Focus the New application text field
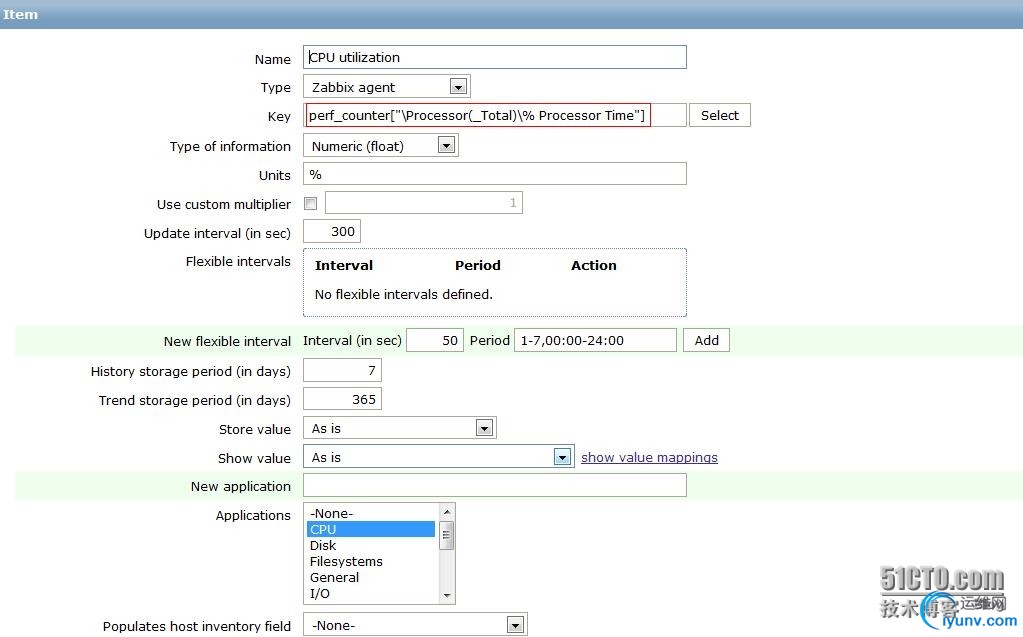The width and height of the screenshot is (1023, 637). [495, 486]
